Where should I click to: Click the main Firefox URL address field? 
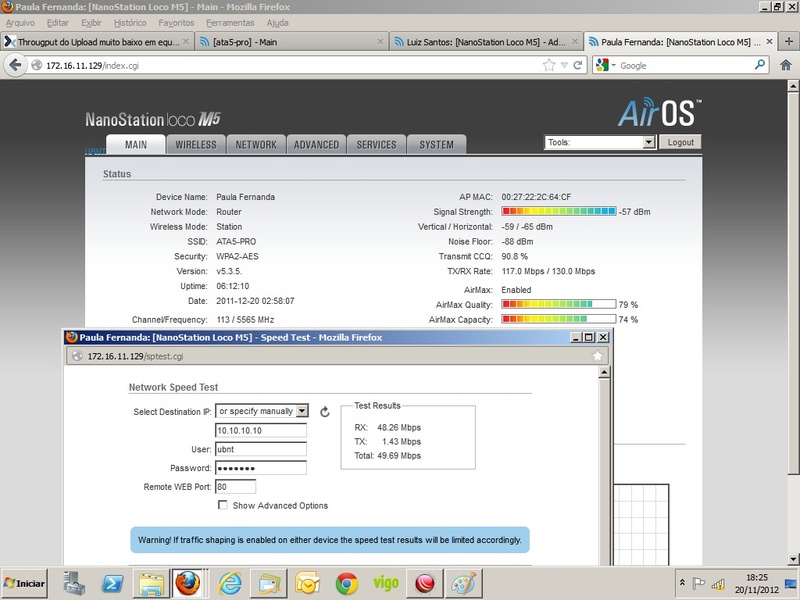coord(291,65)
